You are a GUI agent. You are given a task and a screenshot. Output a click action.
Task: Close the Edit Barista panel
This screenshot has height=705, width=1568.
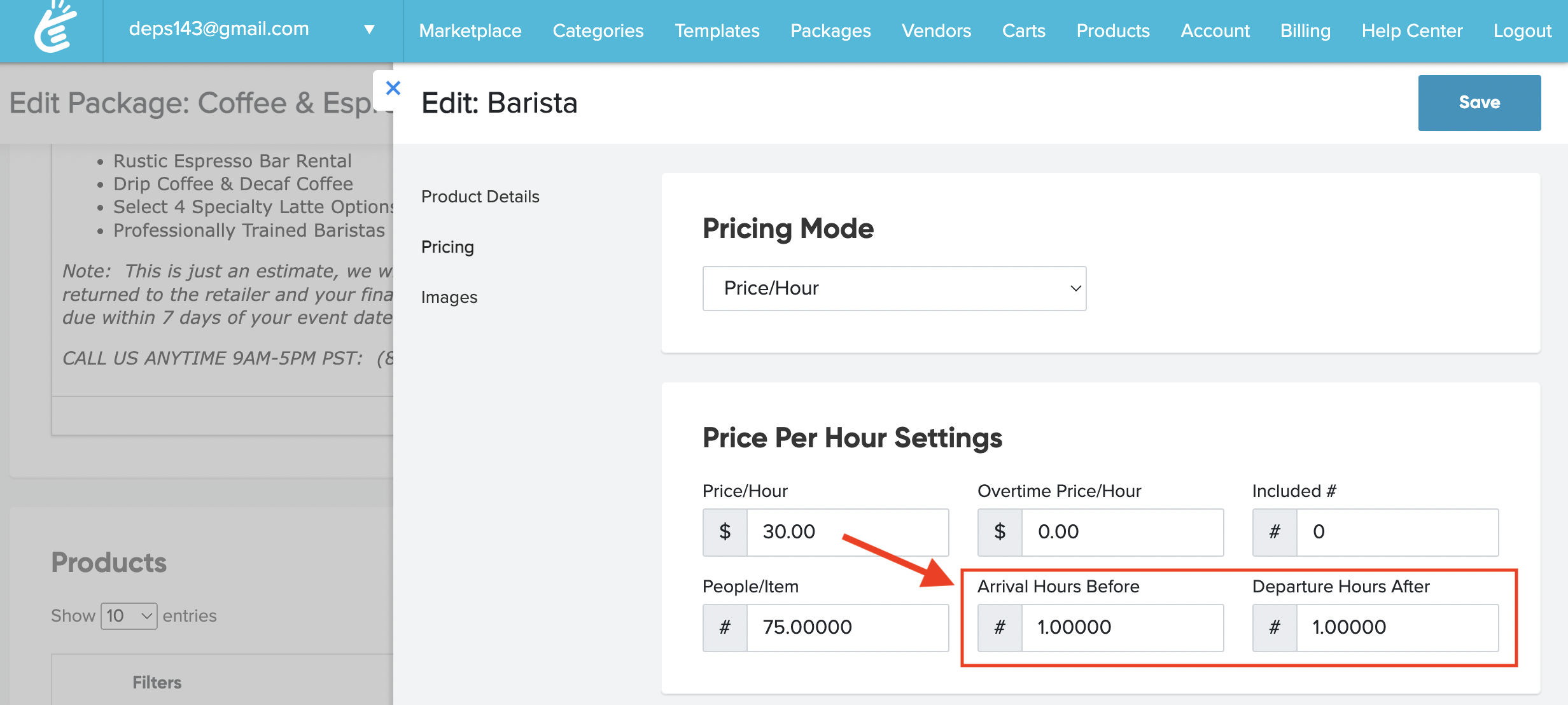coord(393,88)
